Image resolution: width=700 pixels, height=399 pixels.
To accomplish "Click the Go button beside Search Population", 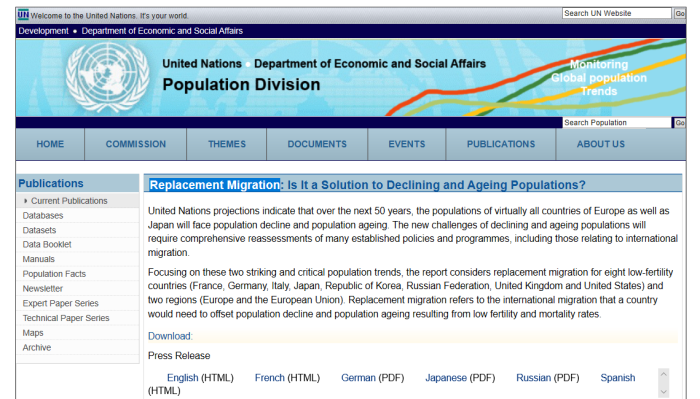I will coord(679,122).
